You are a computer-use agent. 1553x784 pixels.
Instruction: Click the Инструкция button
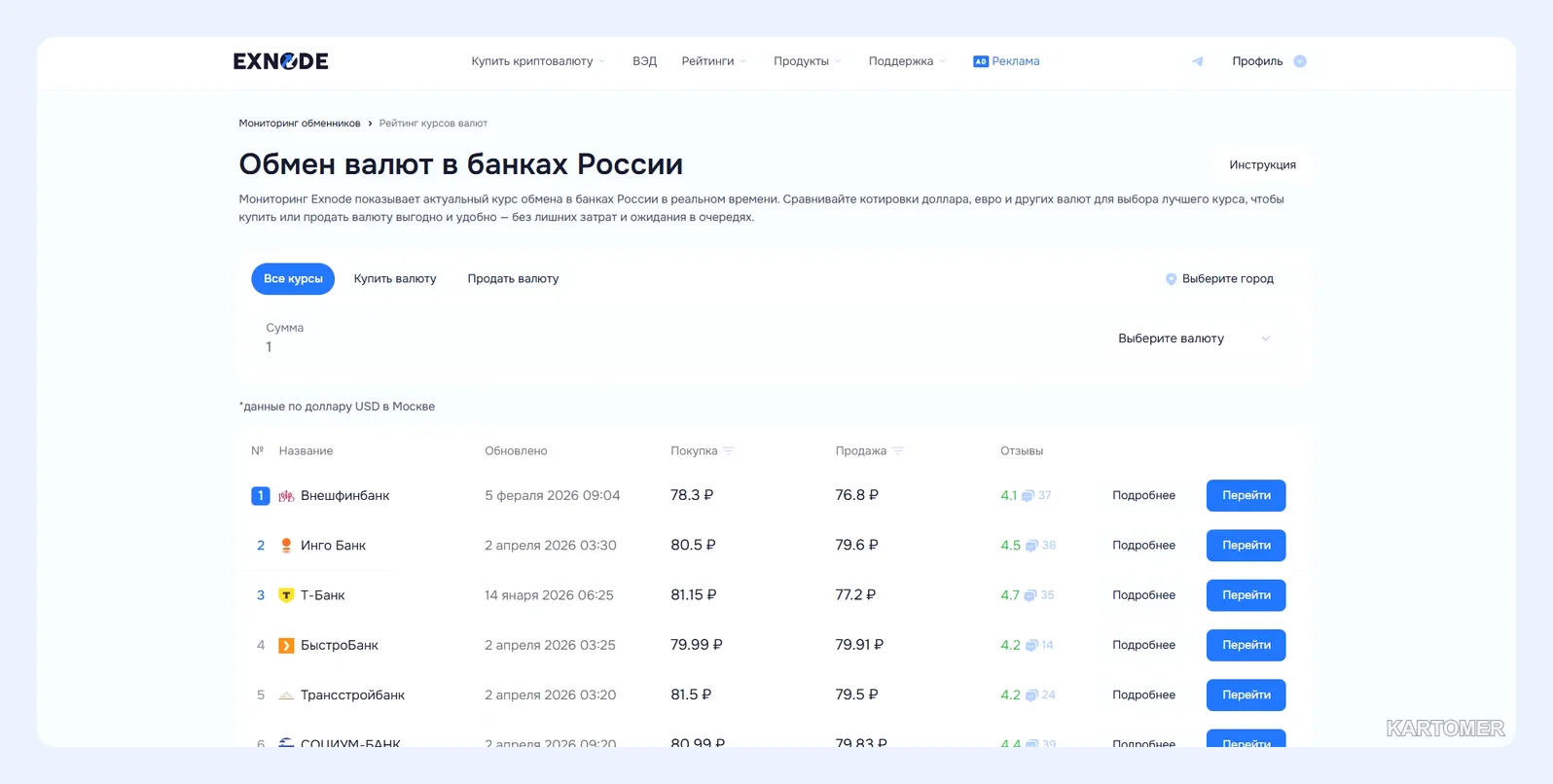[1262, 165]
